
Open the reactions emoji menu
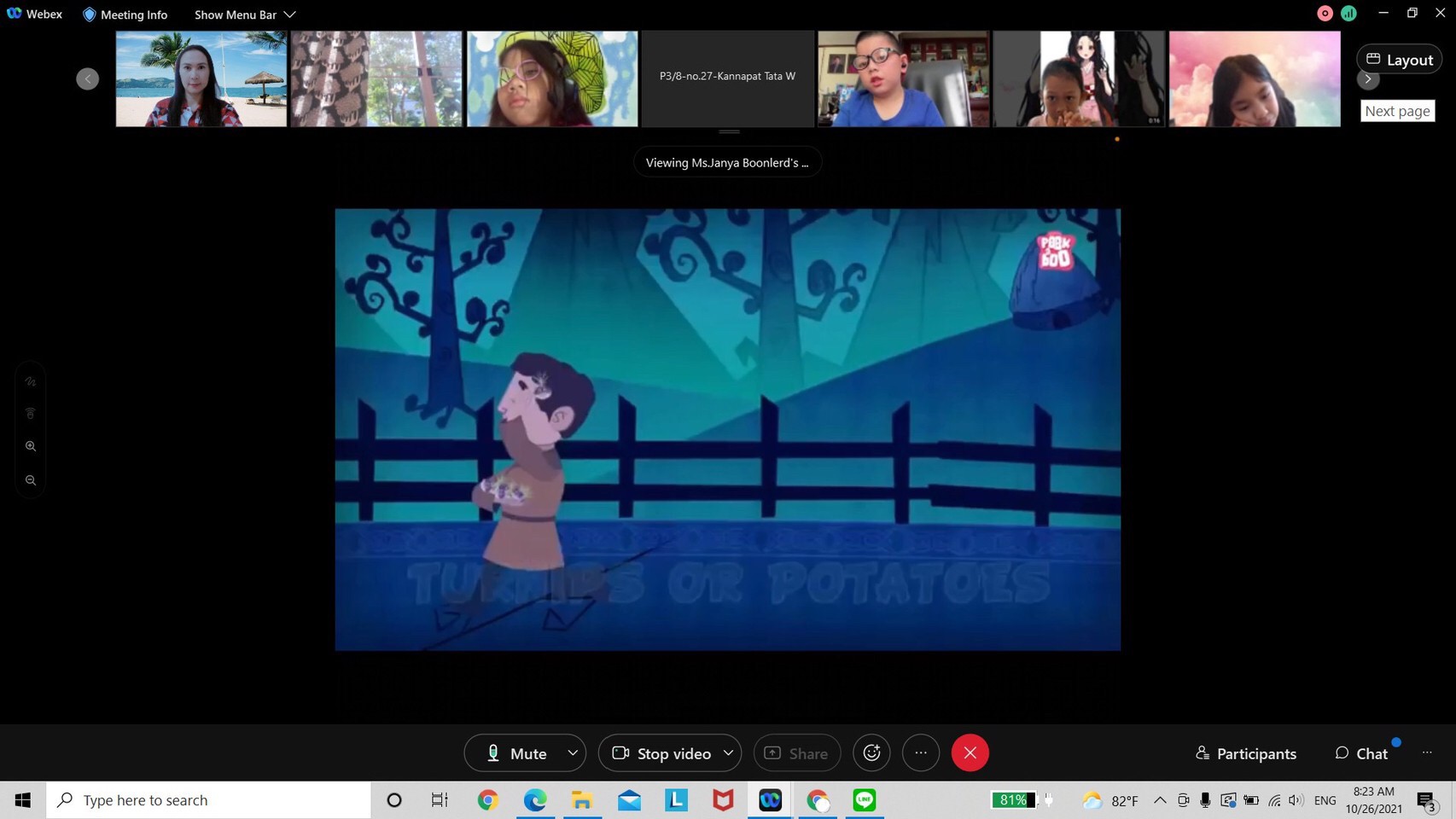click(x=871, y=752)
